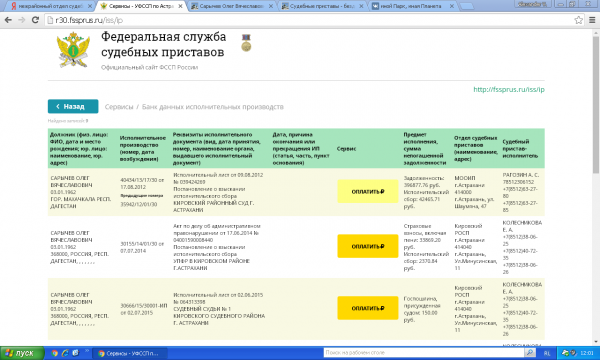Click the 'Федеральная служба судебных приставов' heading

coord(163,44)
